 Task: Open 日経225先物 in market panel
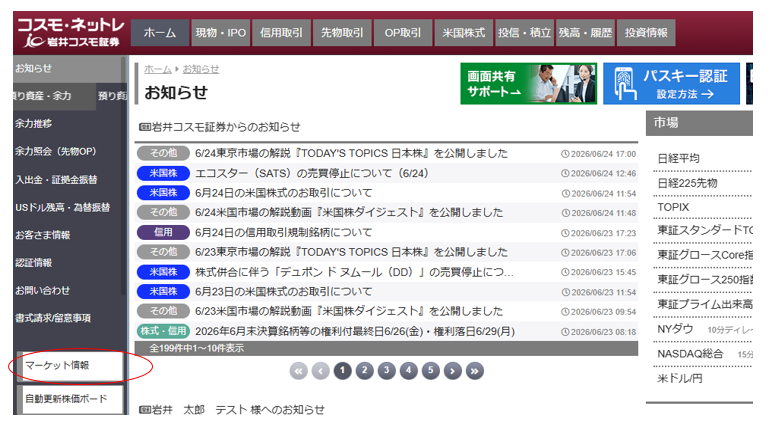click(x=687, y=183)
